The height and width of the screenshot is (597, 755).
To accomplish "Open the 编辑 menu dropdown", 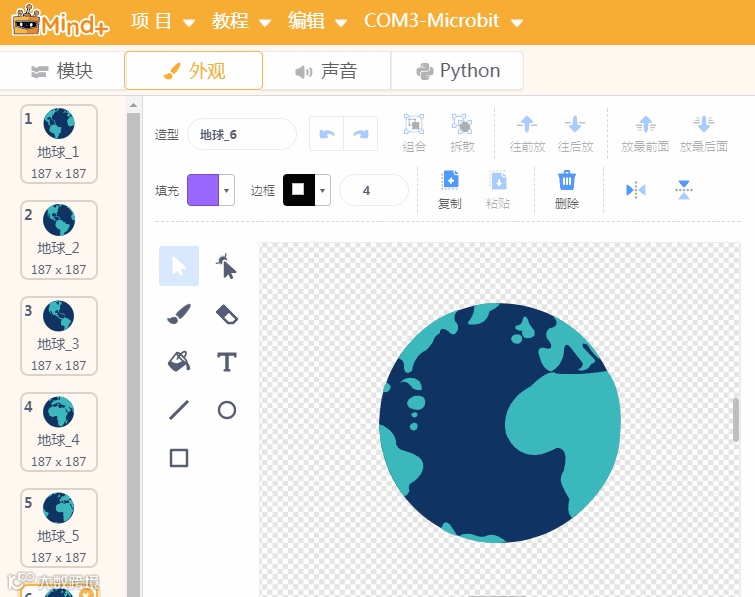I will (x=317, y=21).
